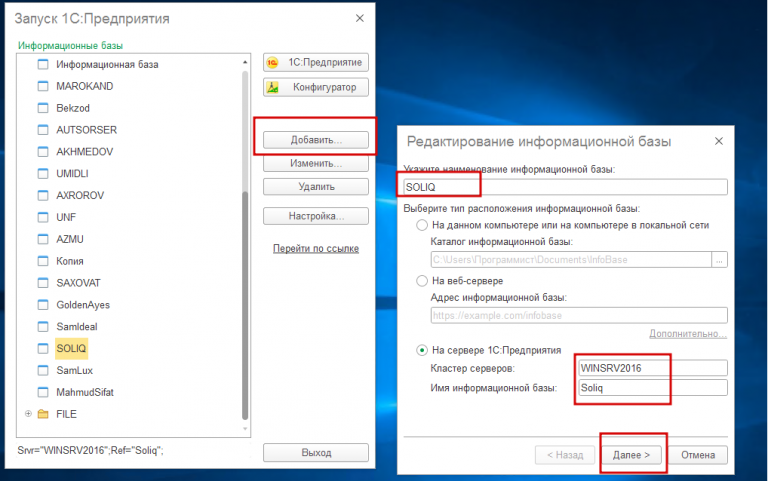Click the Далее button
This screenshot has height=481, width=768.
(631, 455)
